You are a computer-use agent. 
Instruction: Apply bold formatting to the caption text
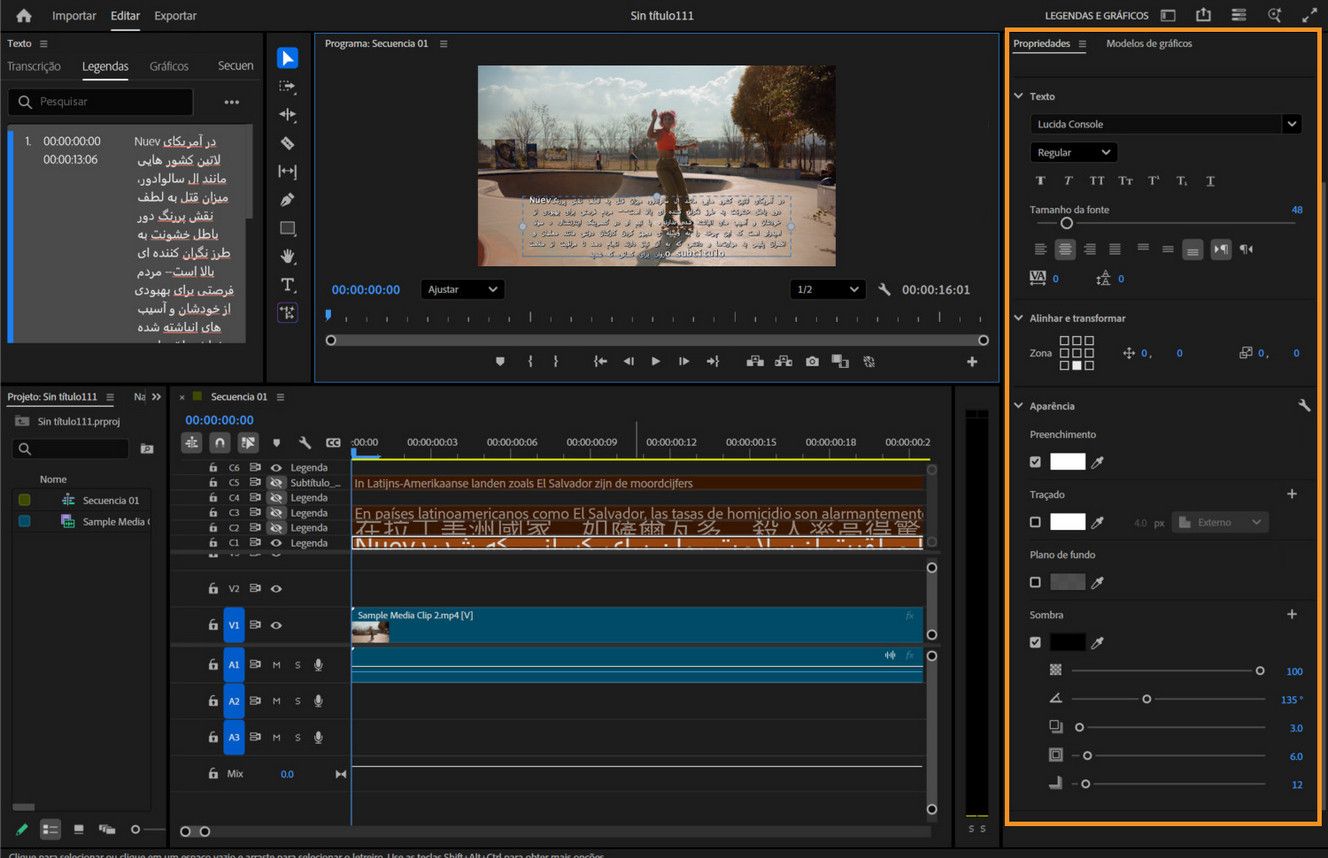[x=1040, y=180]
